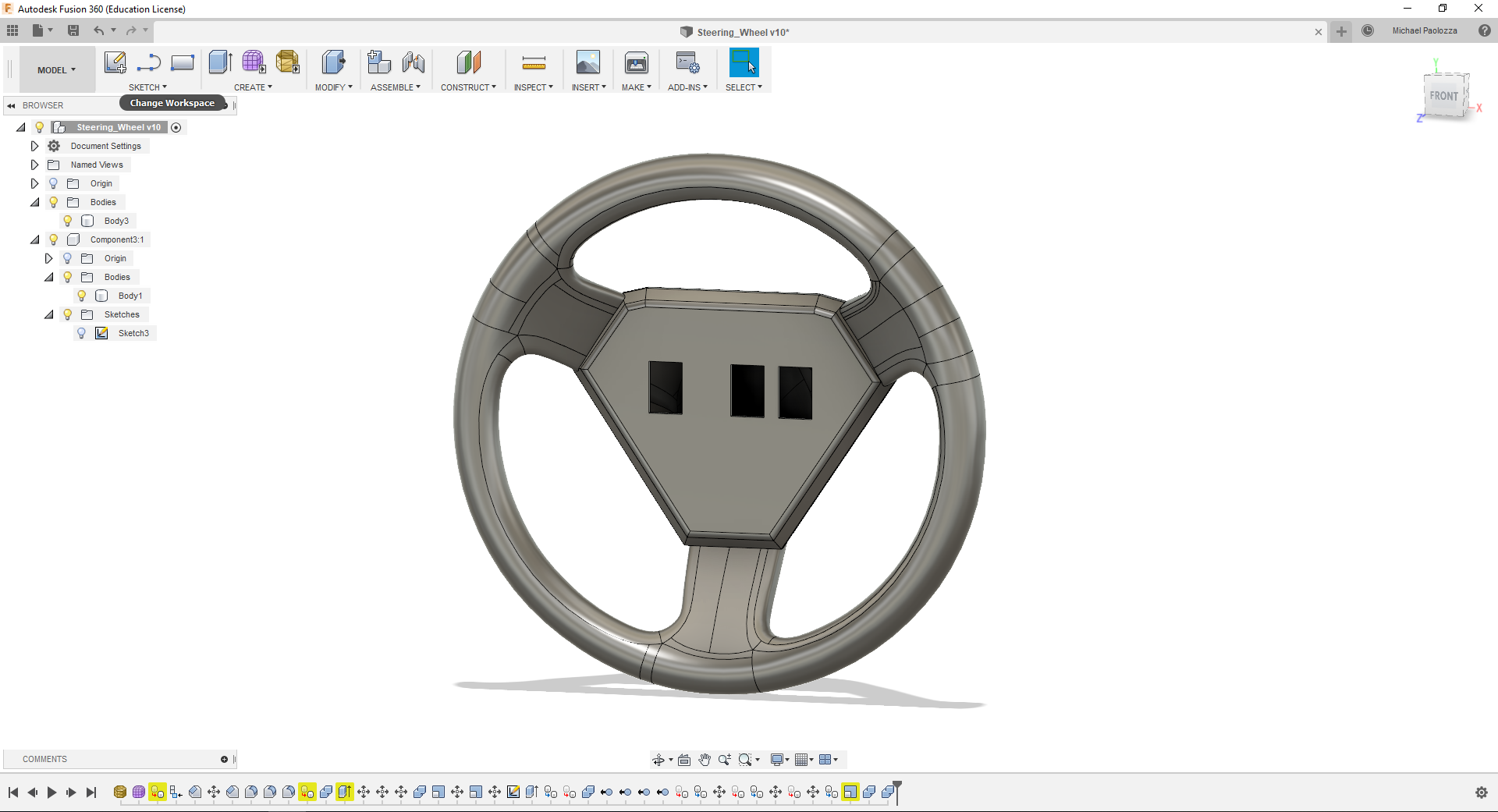Add a comment with the COMMENTS plus button
This screenshot has height=812, width=1498.
click(224, 759)
